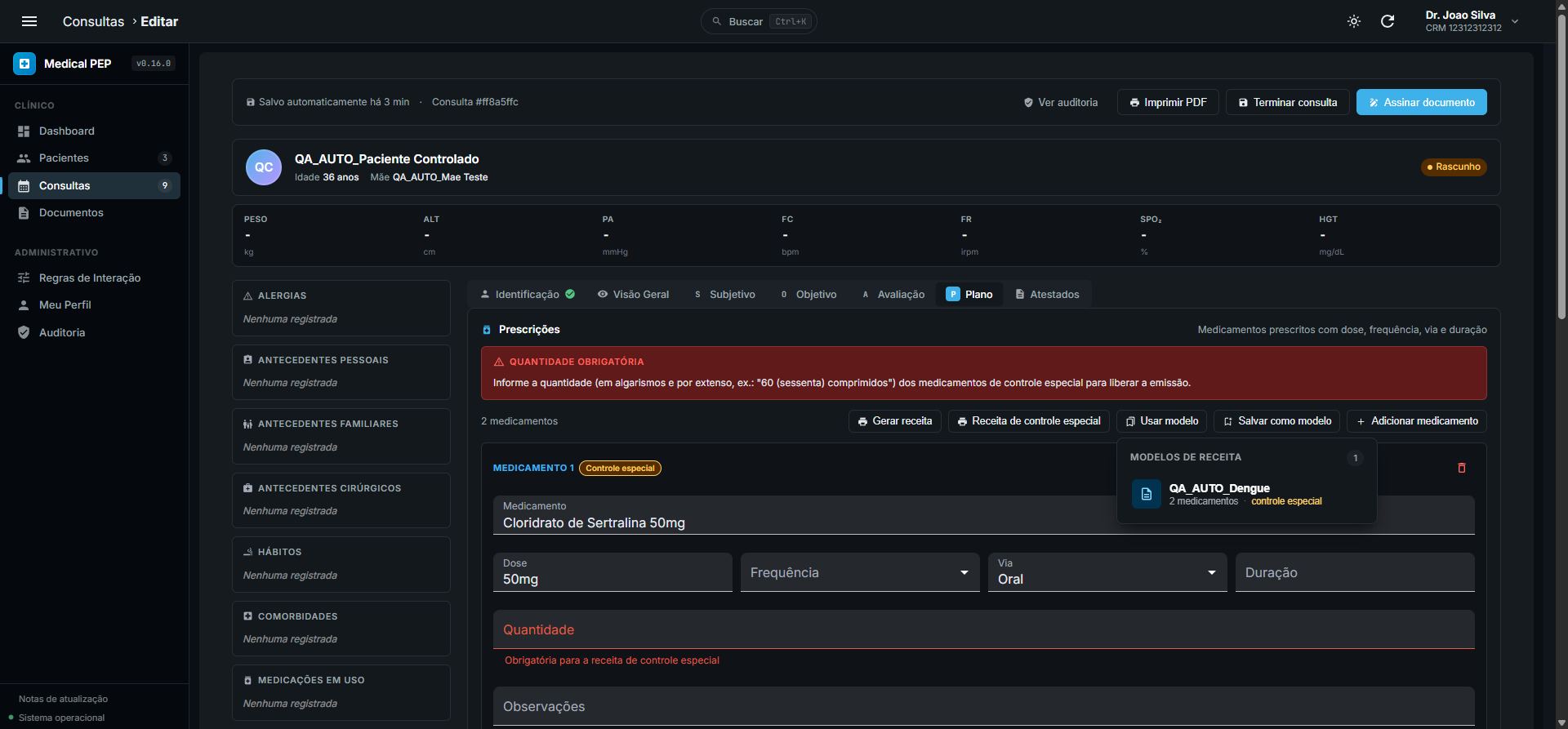Click the Antecedentes Pessoais icon
This screenshot has width=1568, height=729.
tap(247, 359)
